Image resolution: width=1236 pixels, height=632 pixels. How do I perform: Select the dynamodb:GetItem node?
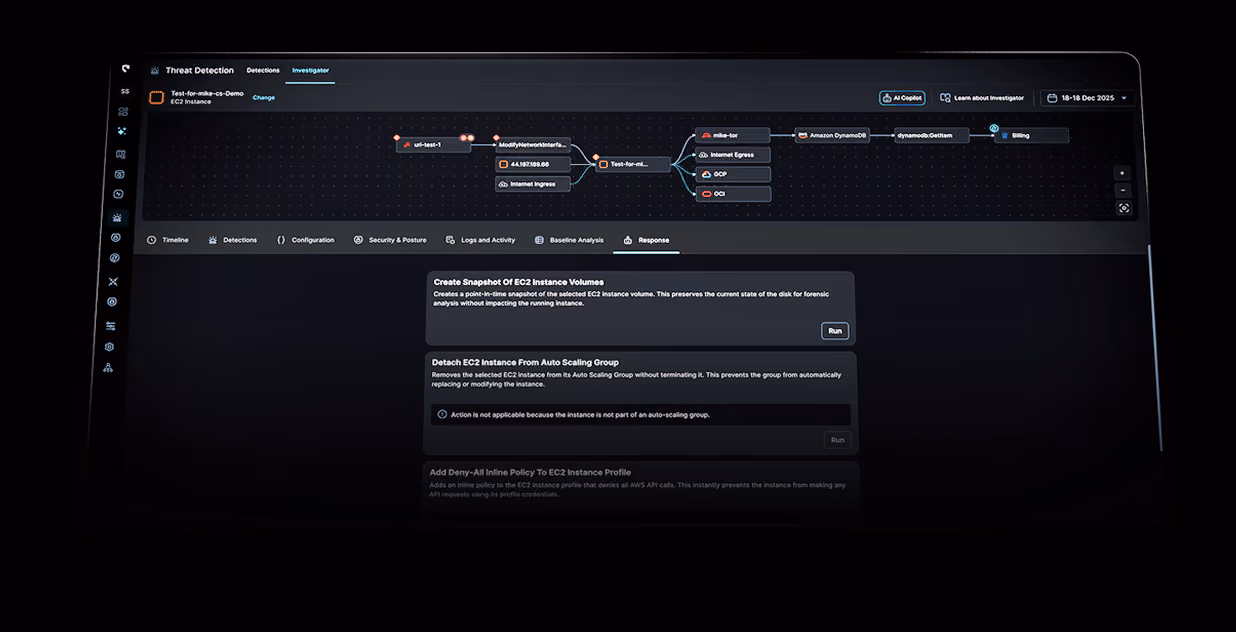tap(932, 135)
